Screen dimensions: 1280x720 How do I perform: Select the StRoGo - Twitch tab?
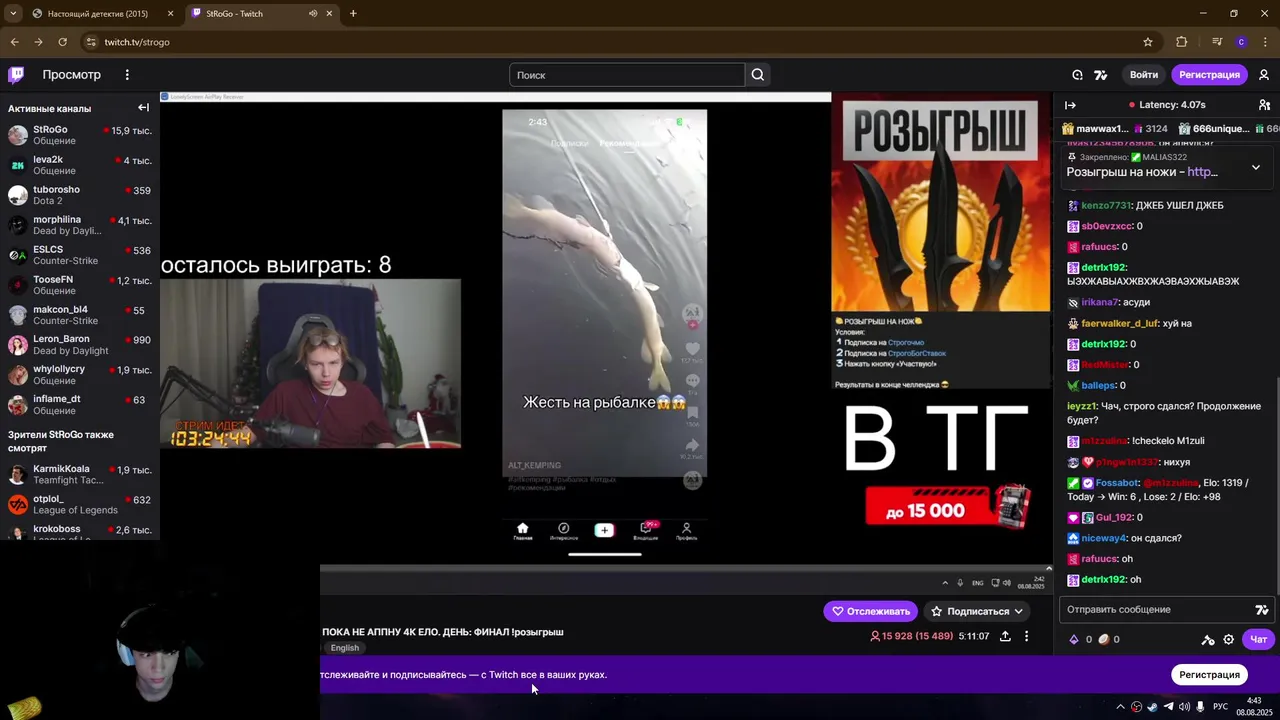pyautogui.click(x=262, y=13)
